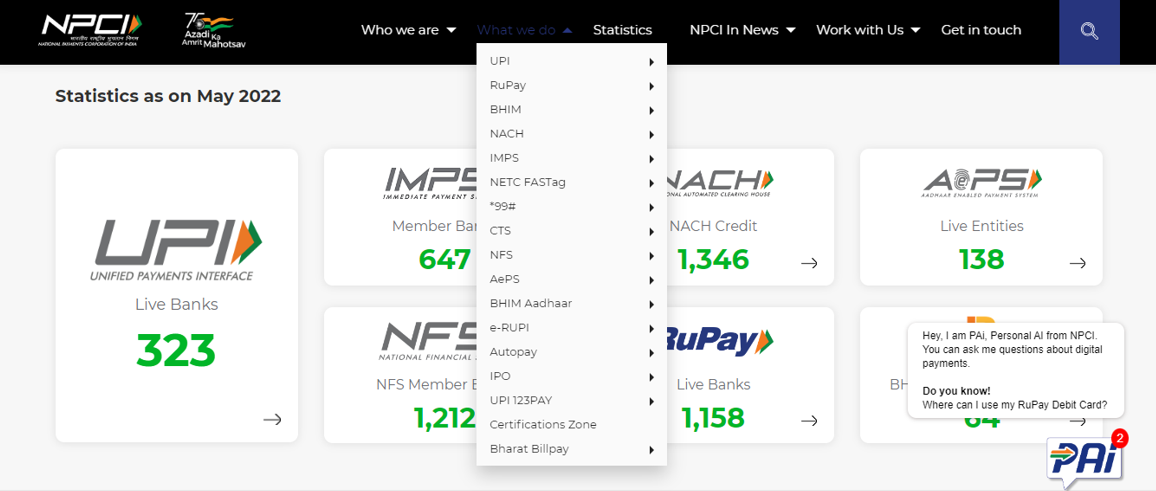The height and width of the screenshot is (491, 1156).
Task: Click the 1,158 Live Banks figure
Action: tap(714, 419)
